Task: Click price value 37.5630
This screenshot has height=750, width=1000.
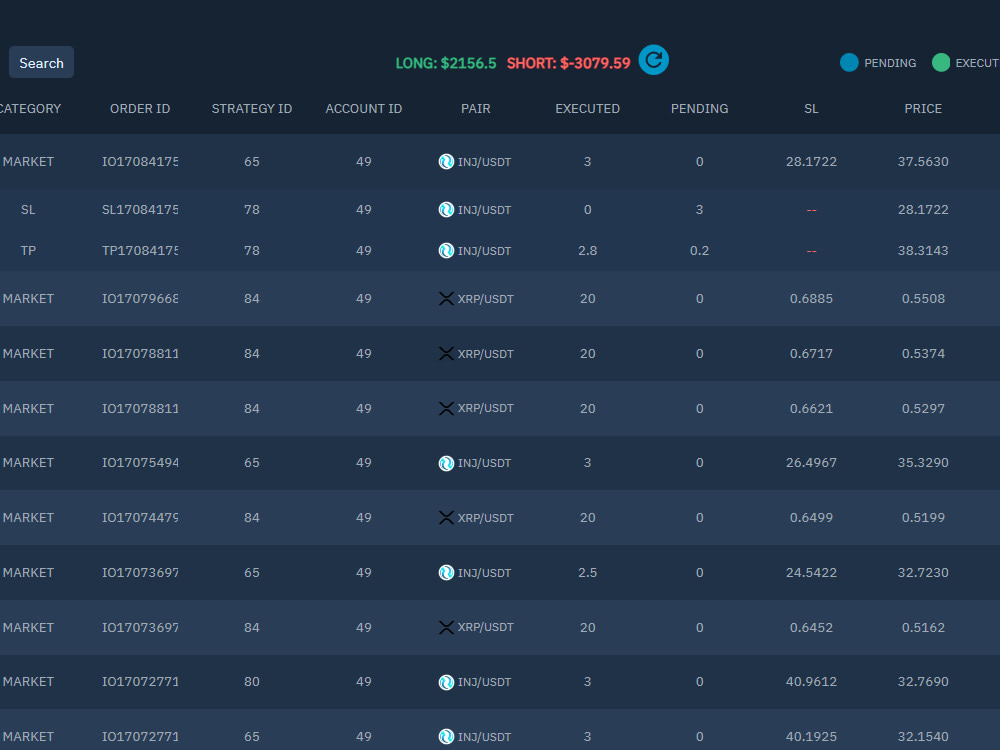Action: point(923,161)
